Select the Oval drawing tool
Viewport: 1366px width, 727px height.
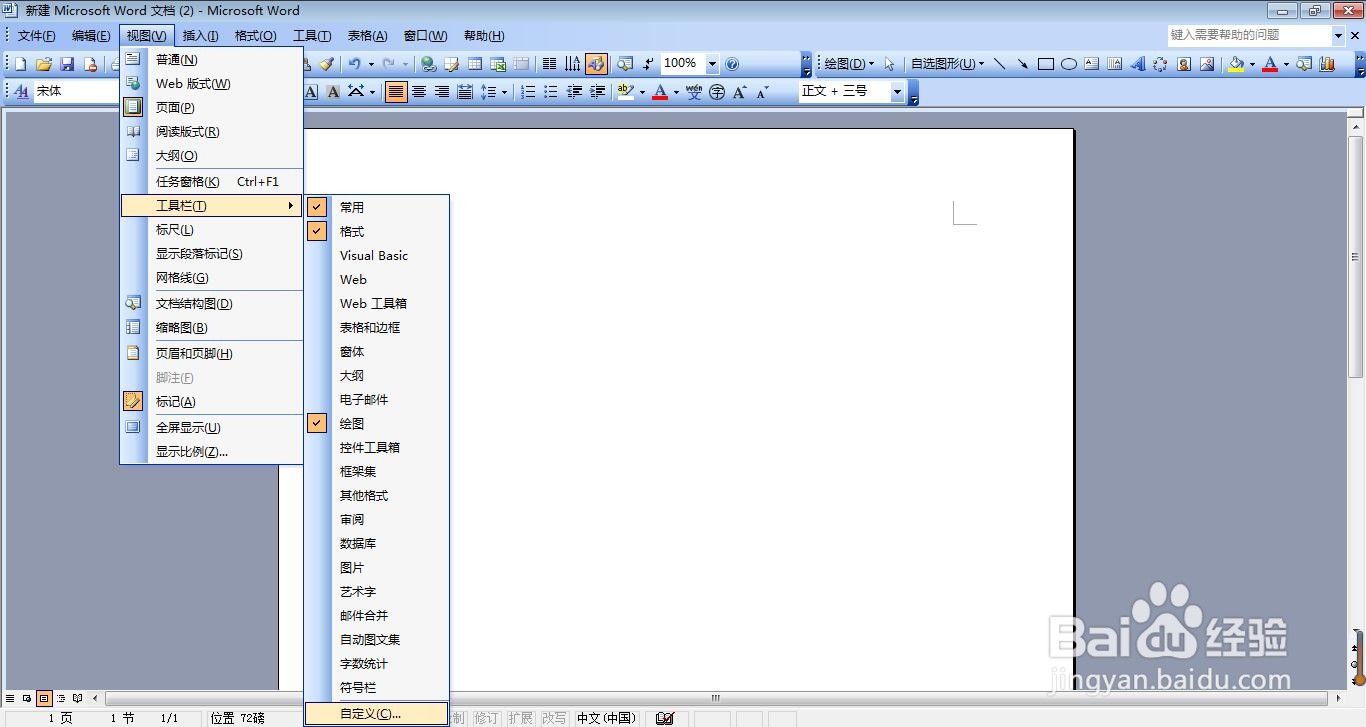[1068, 64]
